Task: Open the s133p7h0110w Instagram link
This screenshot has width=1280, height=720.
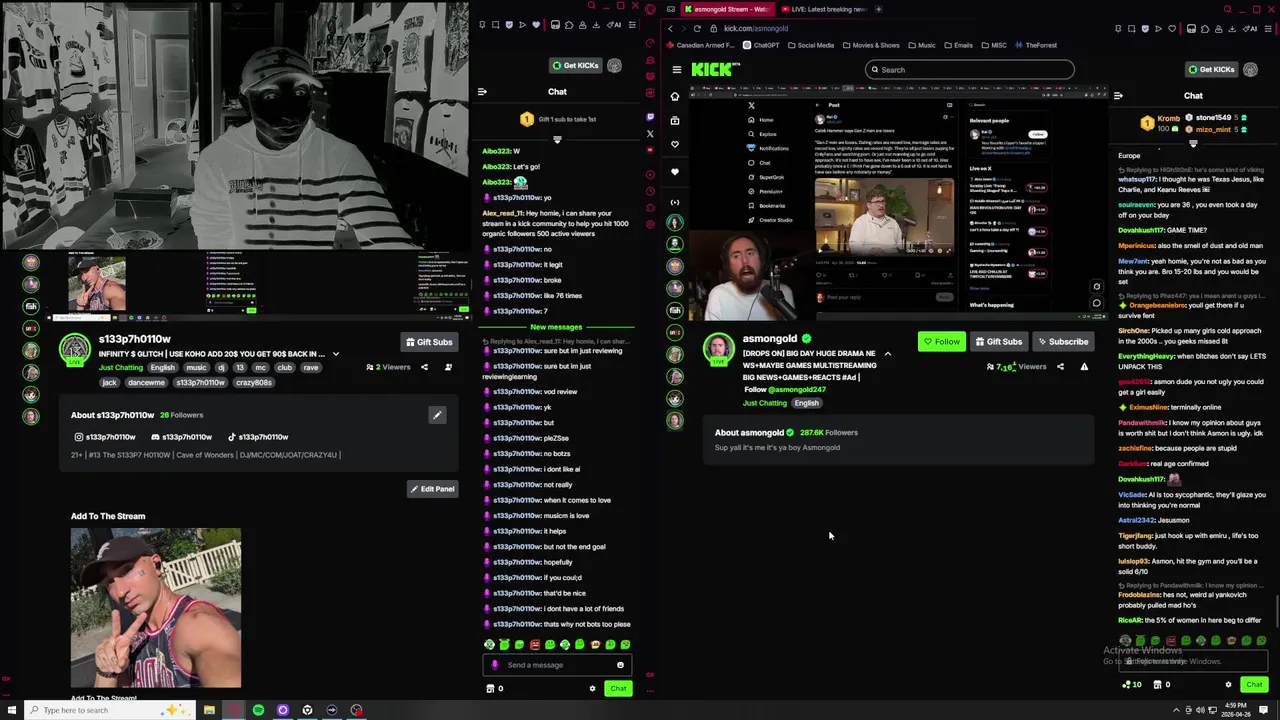Action: pyautogui.click(x=105, y=437)
